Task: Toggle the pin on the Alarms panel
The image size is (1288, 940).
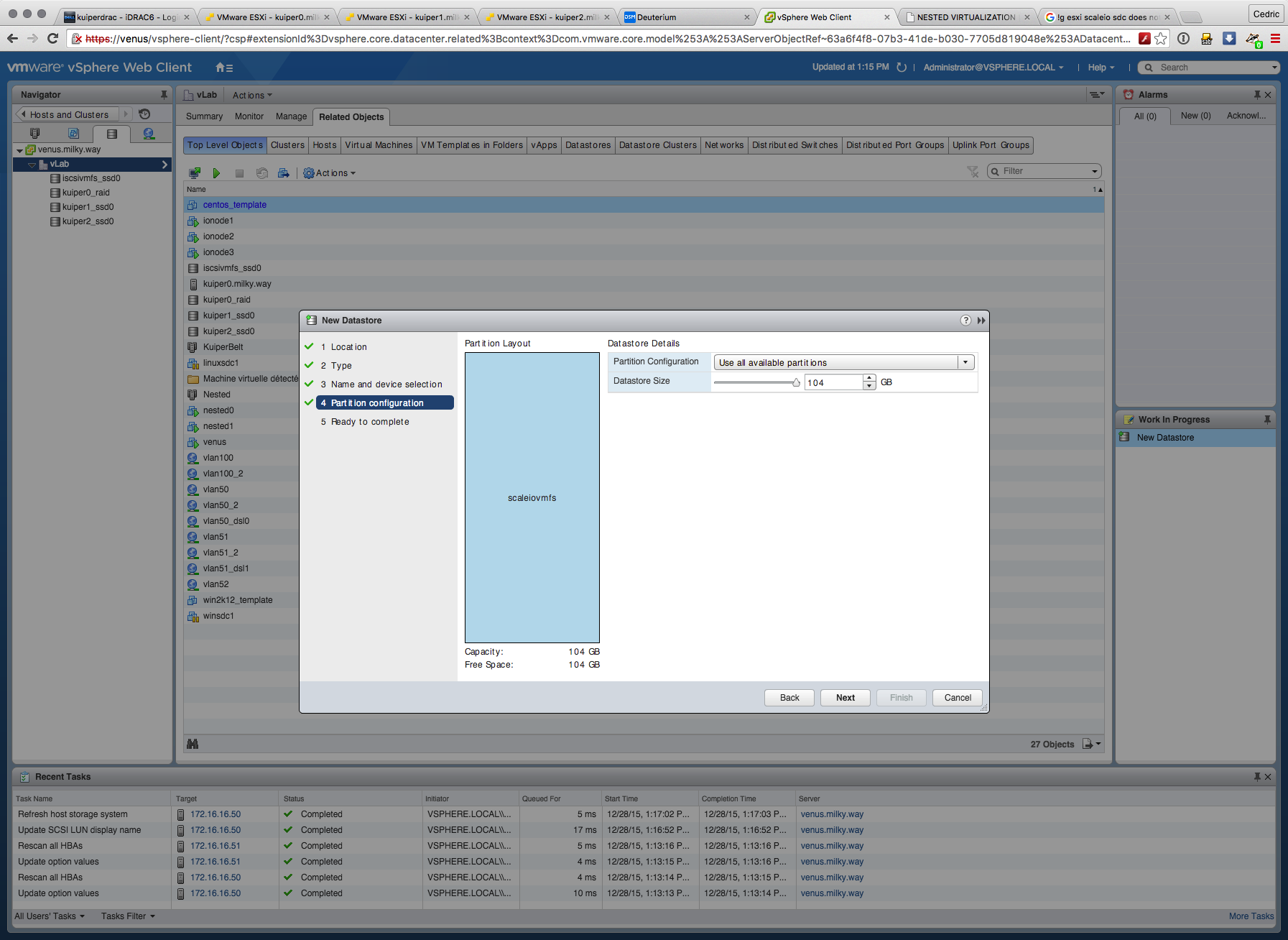Action: point(1256,95)
